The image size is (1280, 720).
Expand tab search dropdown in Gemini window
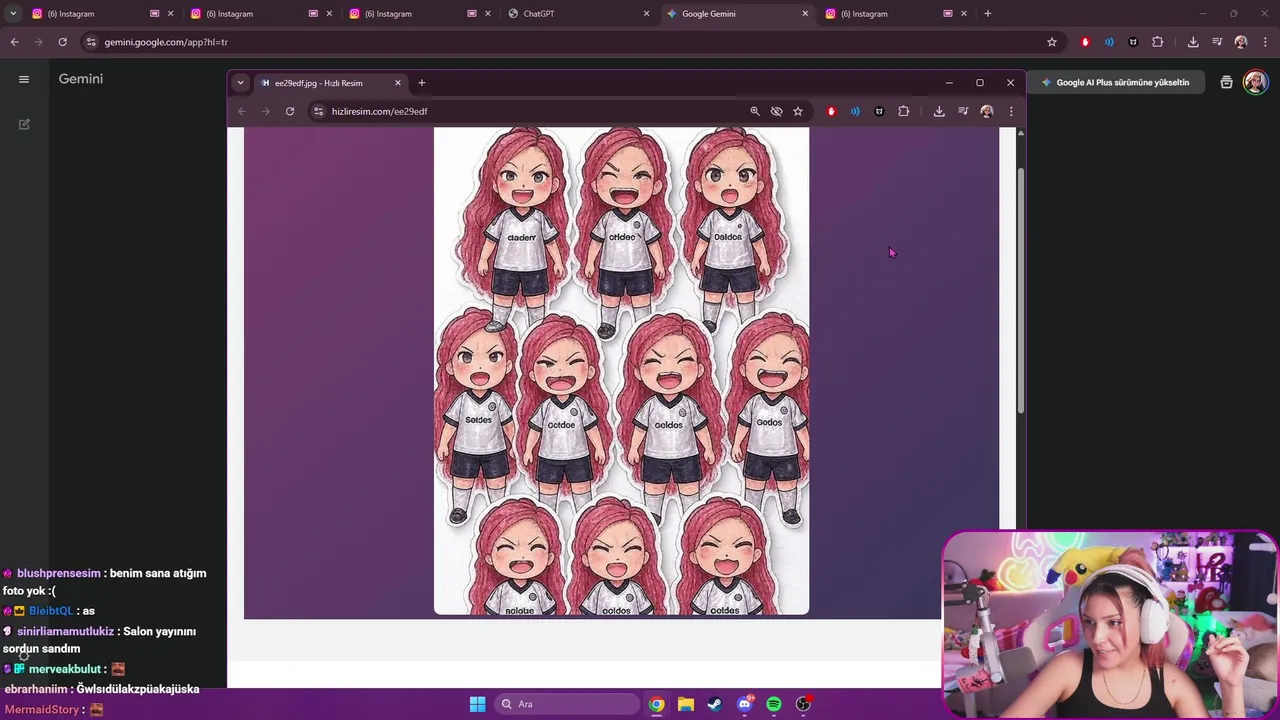click(12, 13)
